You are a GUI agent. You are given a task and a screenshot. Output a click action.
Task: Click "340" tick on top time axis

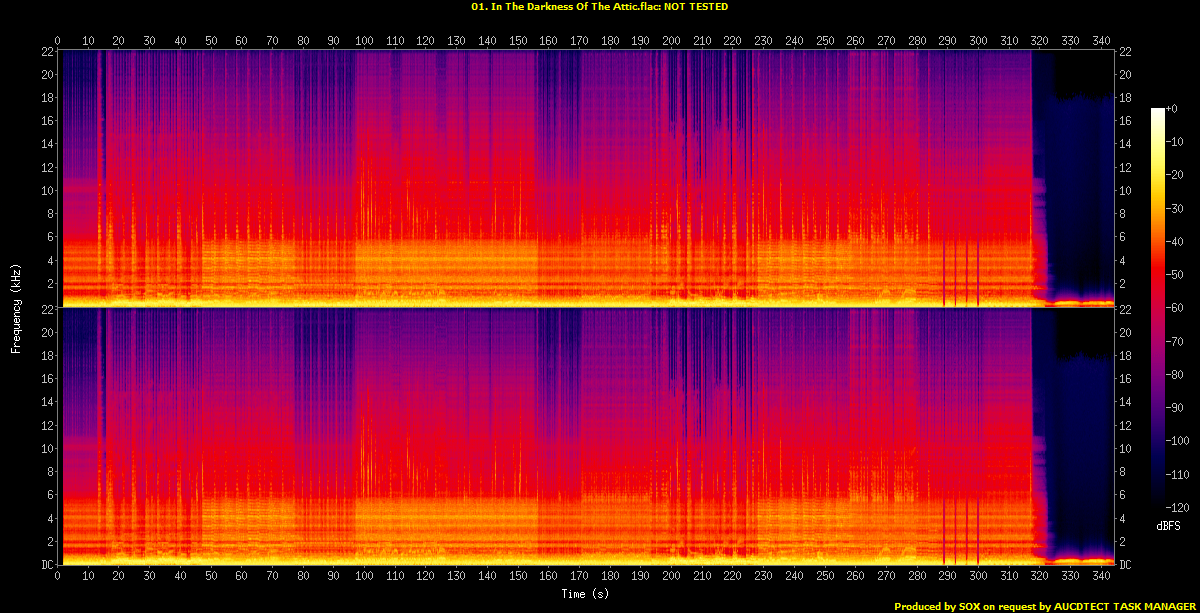pos(1100,41)
